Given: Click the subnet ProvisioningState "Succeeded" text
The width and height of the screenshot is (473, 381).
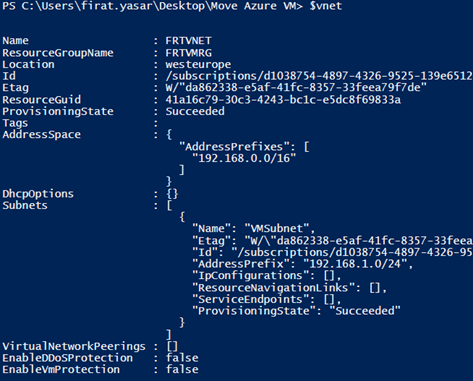Looking at the screenshot, I should (x=365, y=311).
